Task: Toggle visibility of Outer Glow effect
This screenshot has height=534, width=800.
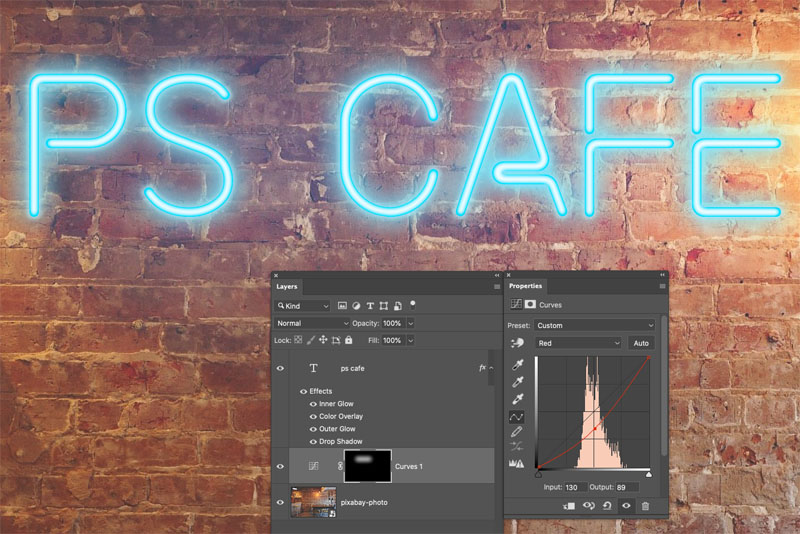Action: pos(313,429)
